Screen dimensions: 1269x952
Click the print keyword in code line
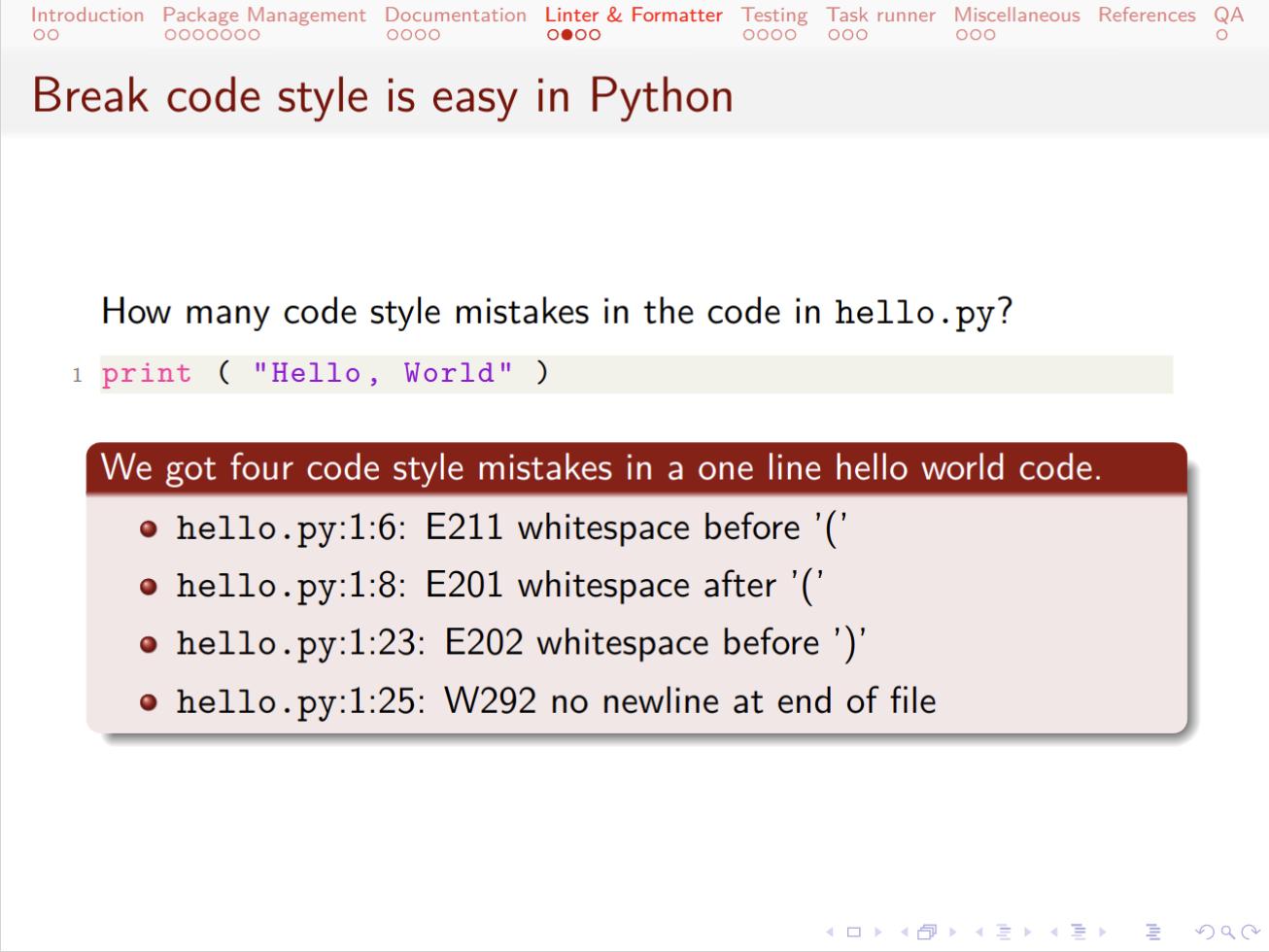click(x=147, y=374)
